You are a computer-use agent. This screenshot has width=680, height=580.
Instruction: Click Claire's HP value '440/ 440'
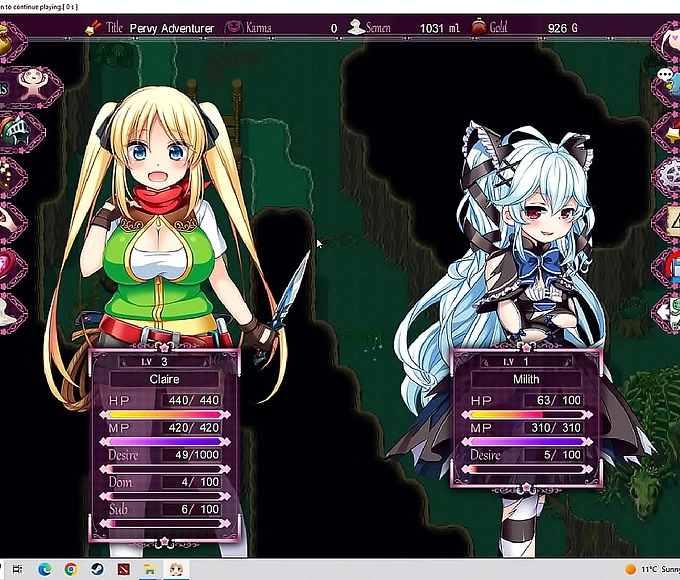(194, 400)
